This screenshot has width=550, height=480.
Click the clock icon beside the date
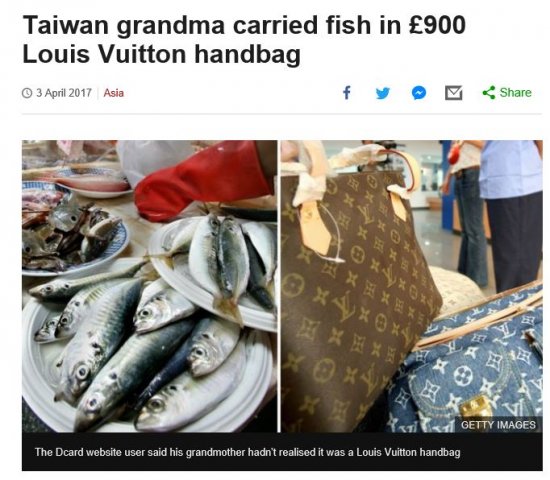click(27, 93)
